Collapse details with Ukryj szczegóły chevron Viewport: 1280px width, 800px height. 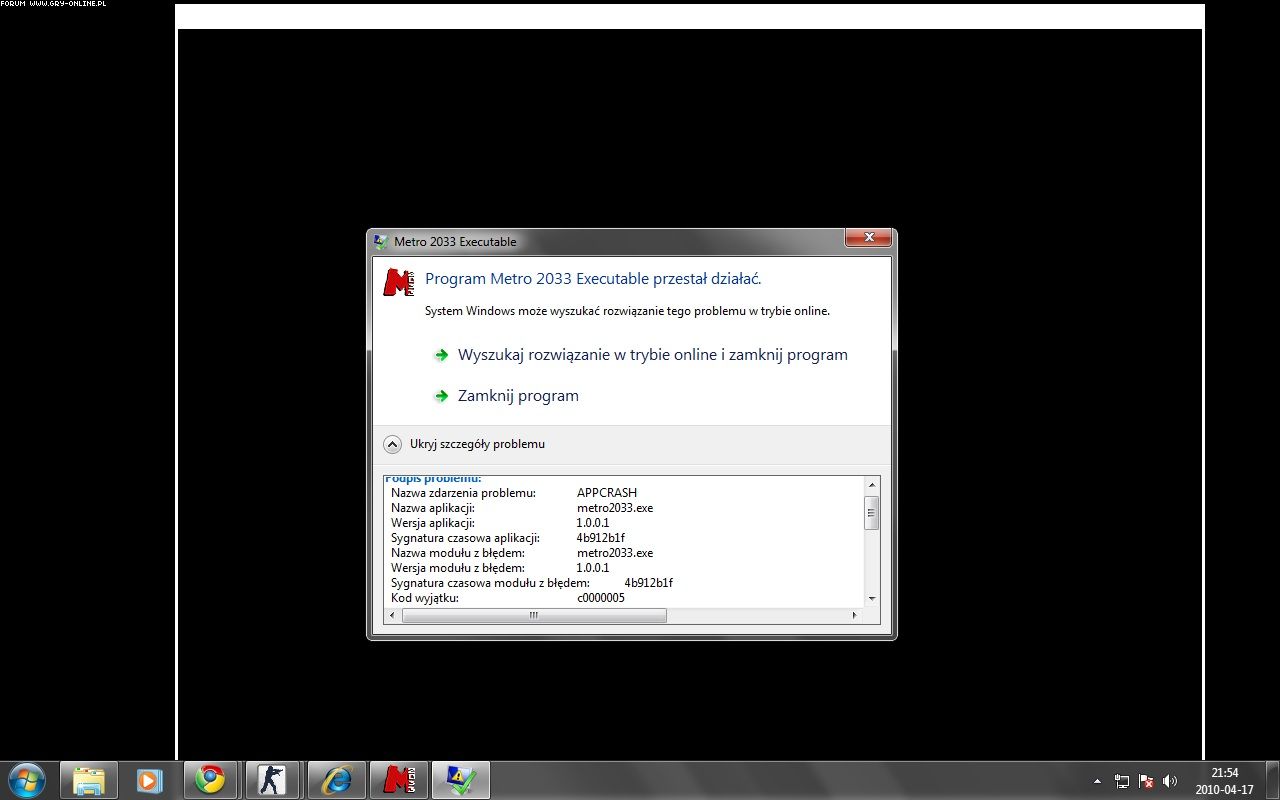tap(392, 444)
